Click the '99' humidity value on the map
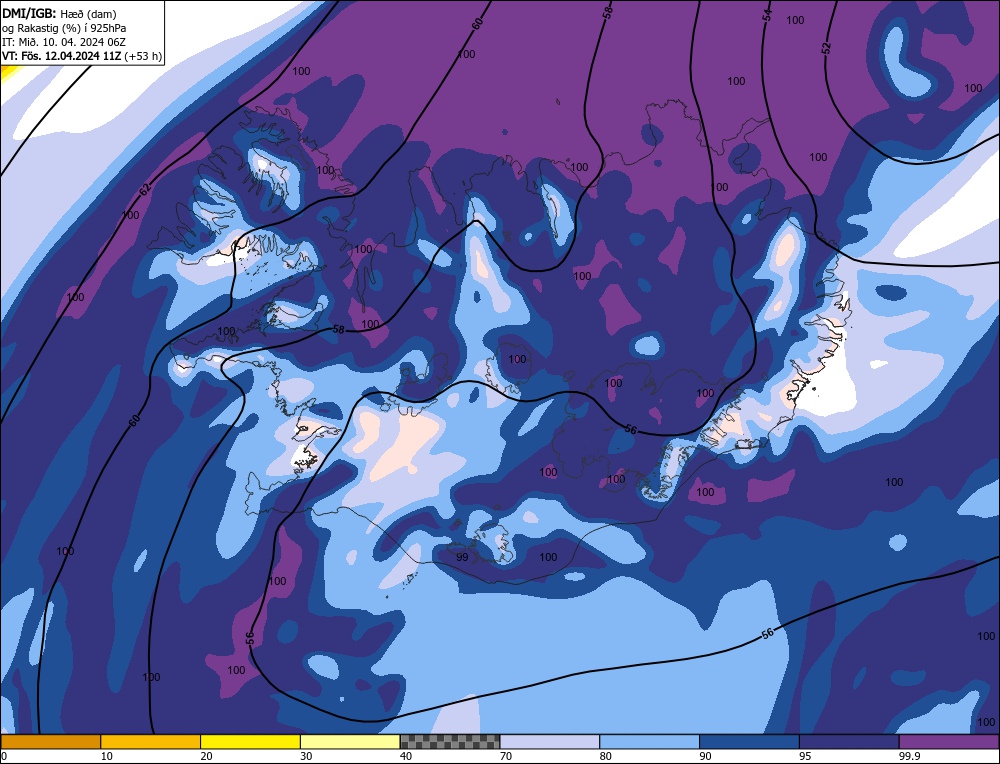This screenshot has width=1000, height=764. pyautogui.click(x=462, y=557)
